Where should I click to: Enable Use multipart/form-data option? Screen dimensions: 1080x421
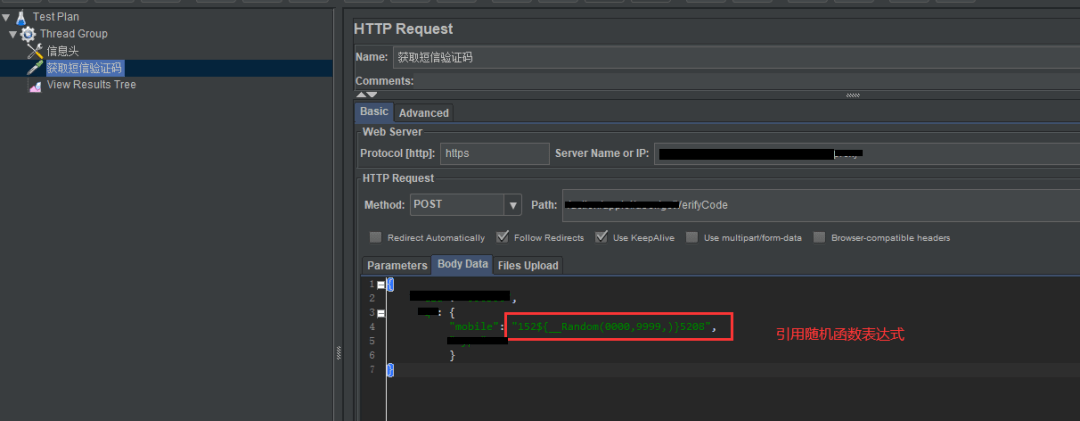692,238
